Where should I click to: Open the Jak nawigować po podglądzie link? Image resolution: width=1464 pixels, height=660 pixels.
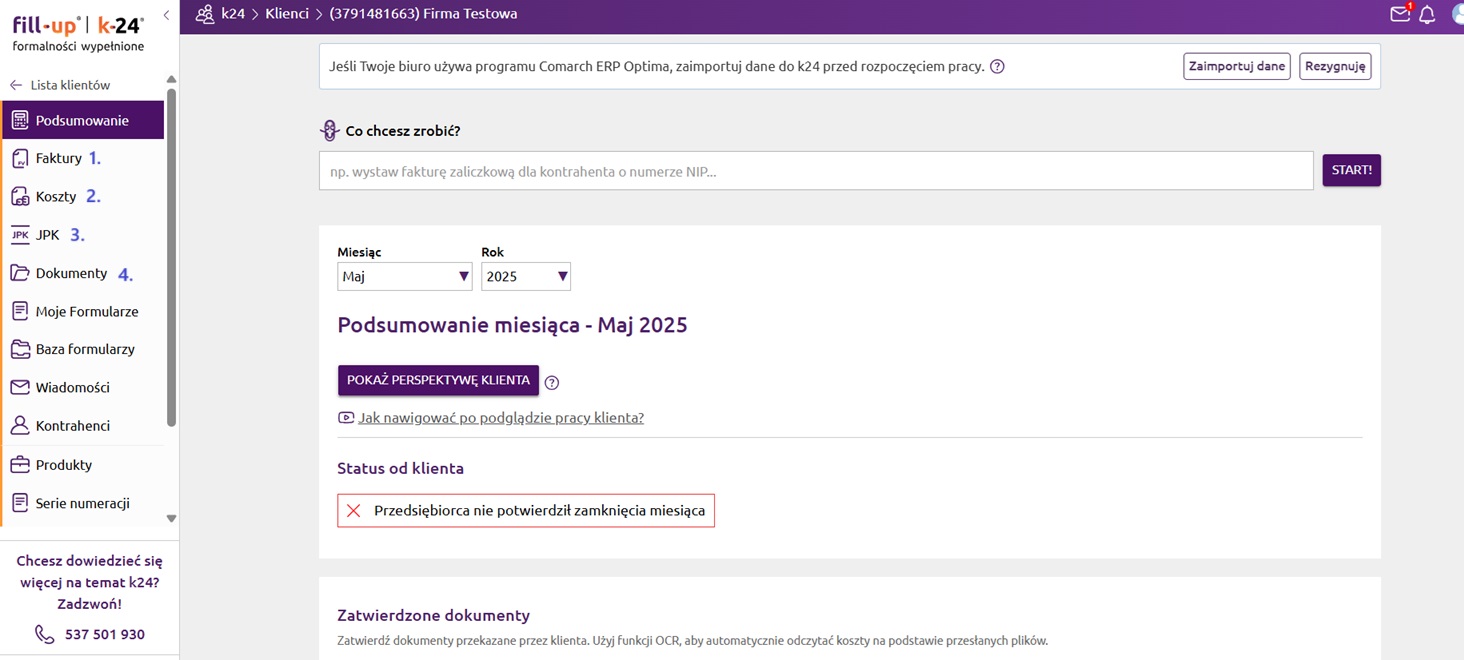(501, 418)
